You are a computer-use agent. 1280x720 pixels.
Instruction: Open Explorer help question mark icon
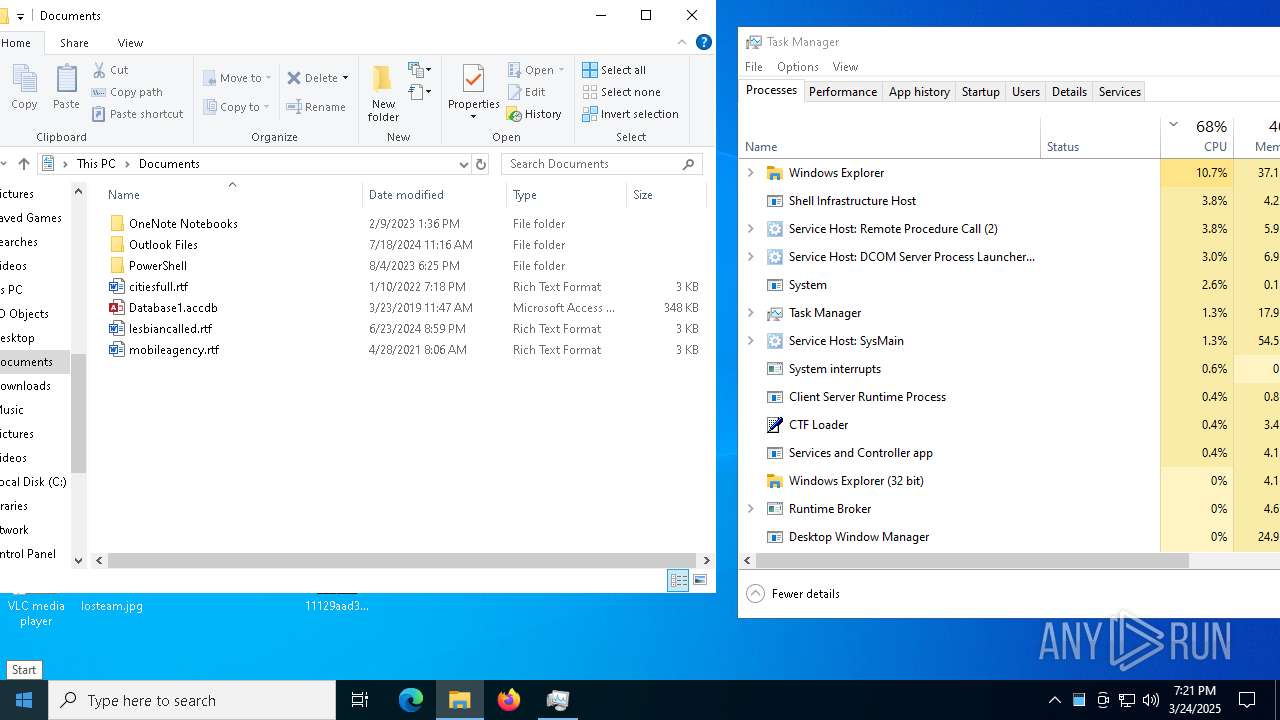[703, 43]
